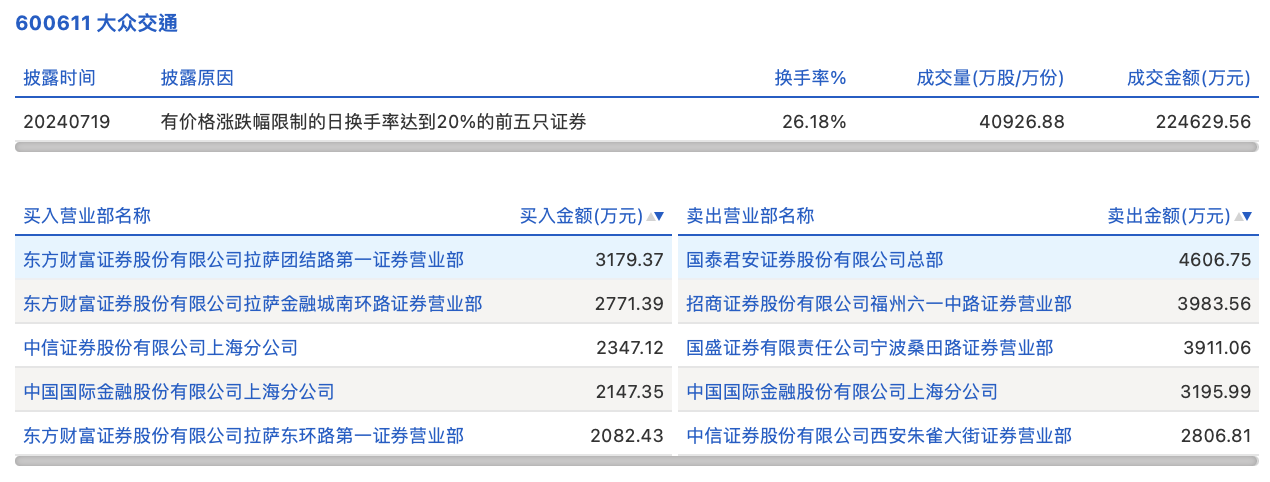Open 国泰君安证券股份有限公司总部
Viewport: 1270px width, 482px height.
pyautogui.click(x=814, y=260)
